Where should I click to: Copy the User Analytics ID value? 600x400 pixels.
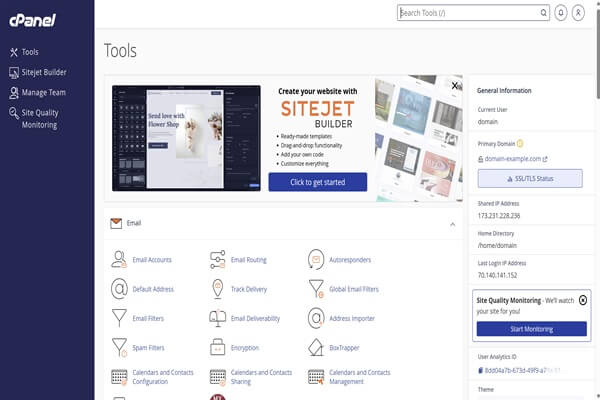[519, 370]
